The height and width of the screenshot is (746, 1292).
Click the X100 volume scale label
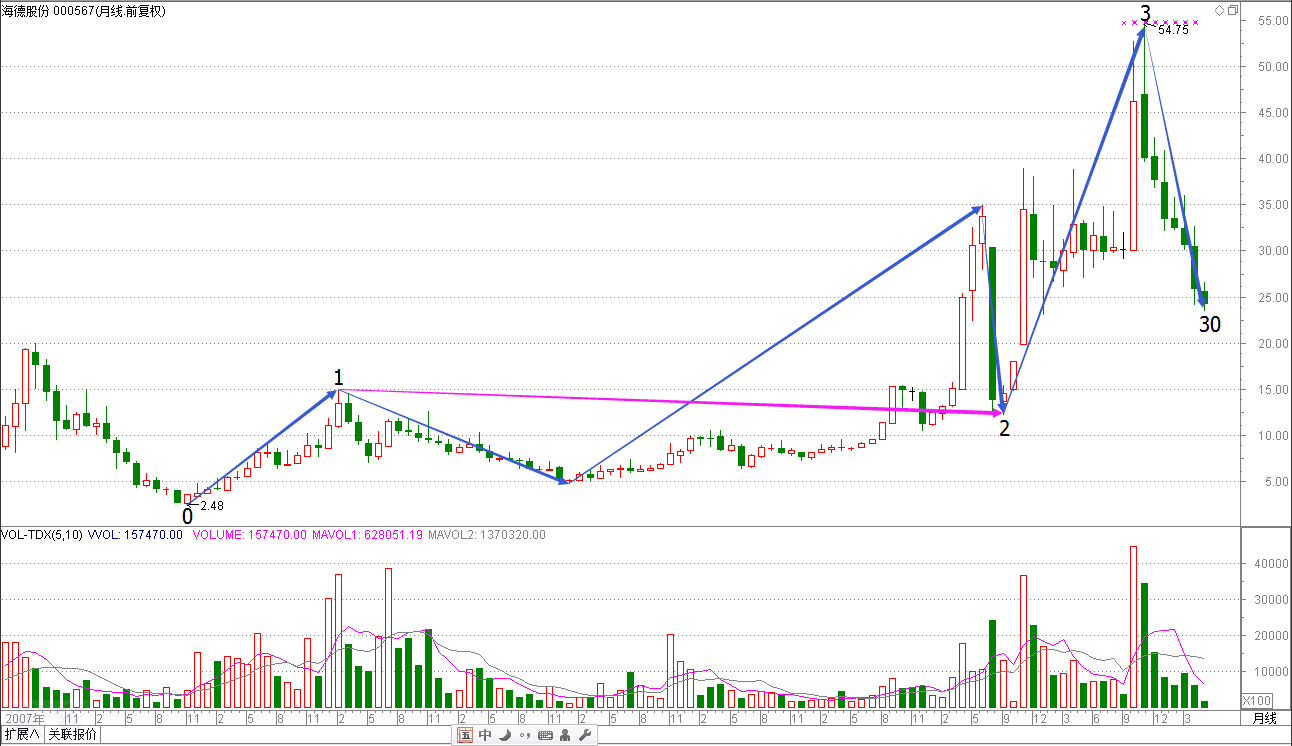(1257, 700)
